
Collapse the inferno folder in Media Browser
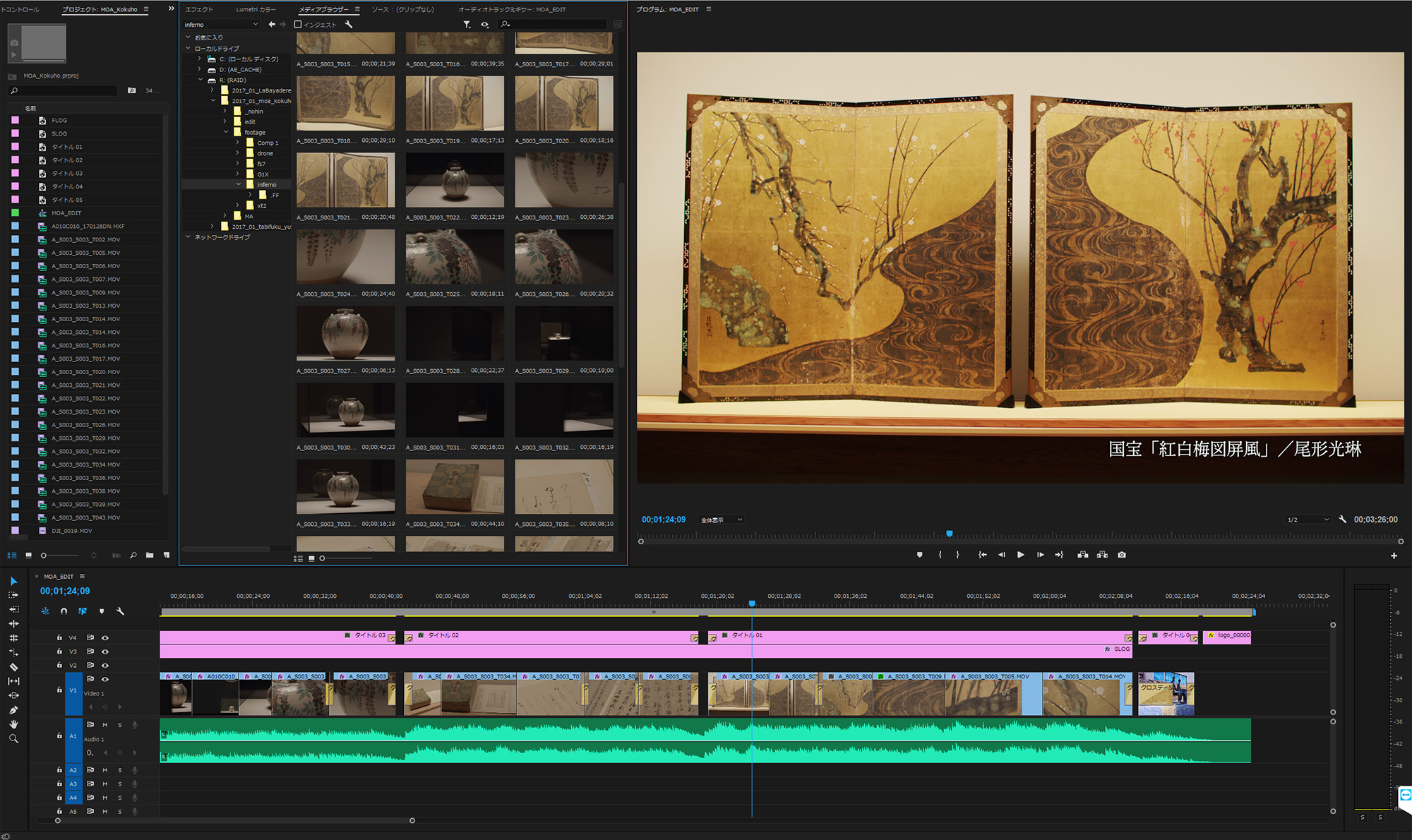(239, 184)
